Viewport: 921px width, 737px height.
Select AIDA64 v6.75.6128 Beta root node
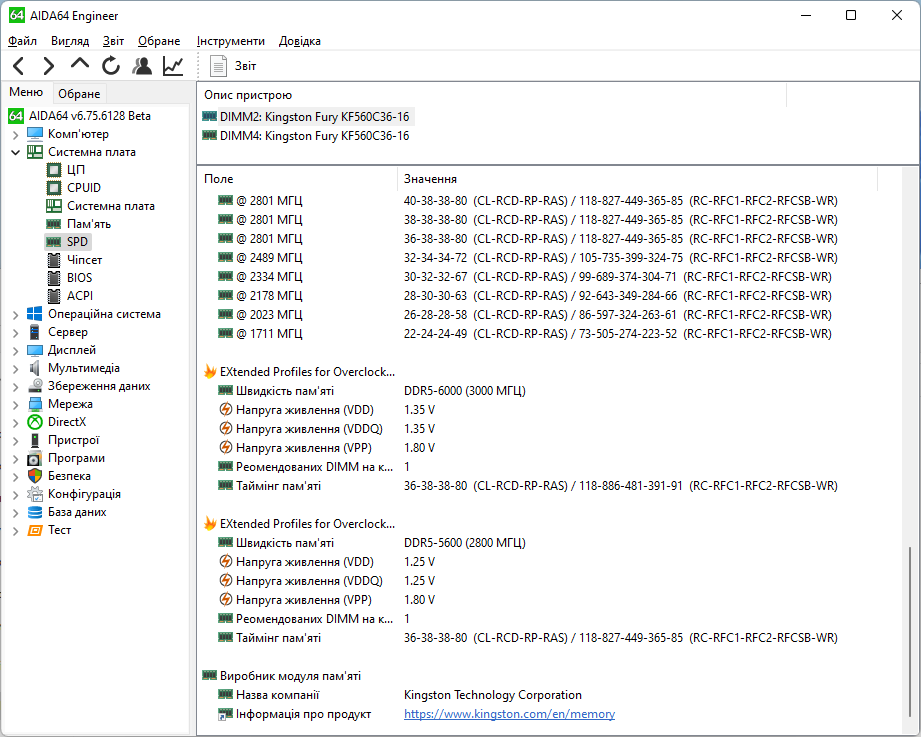[90, 116]
